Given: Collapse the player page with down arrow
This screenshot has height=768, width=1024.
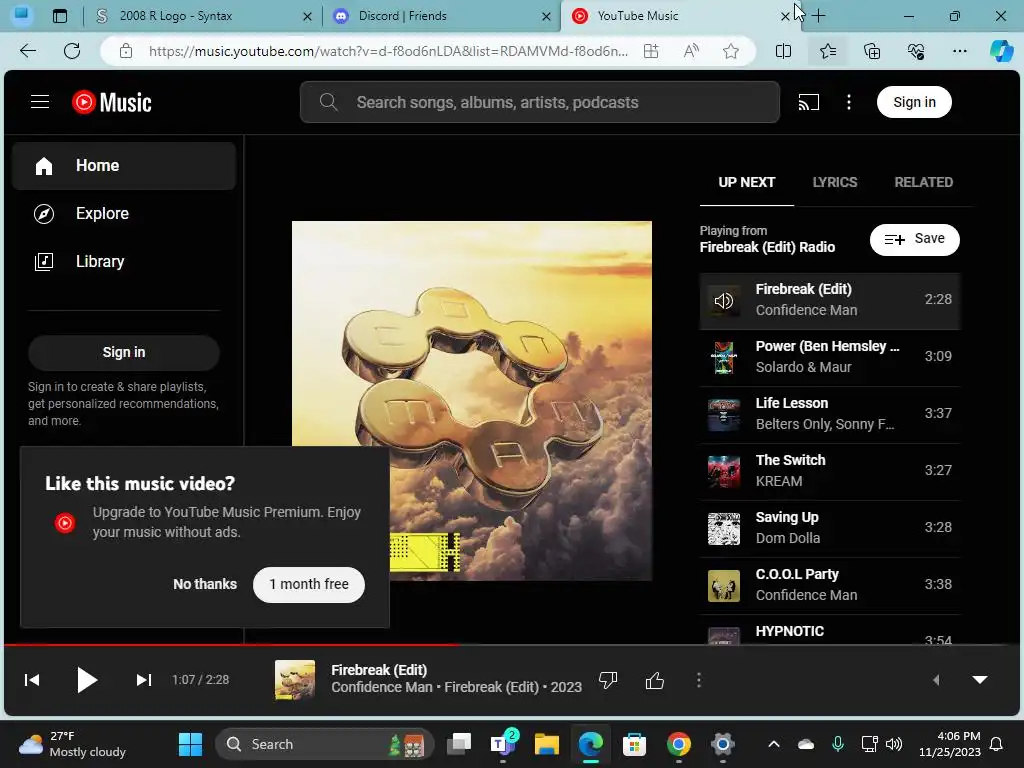Looking at the screenshot, I should 980,680.
